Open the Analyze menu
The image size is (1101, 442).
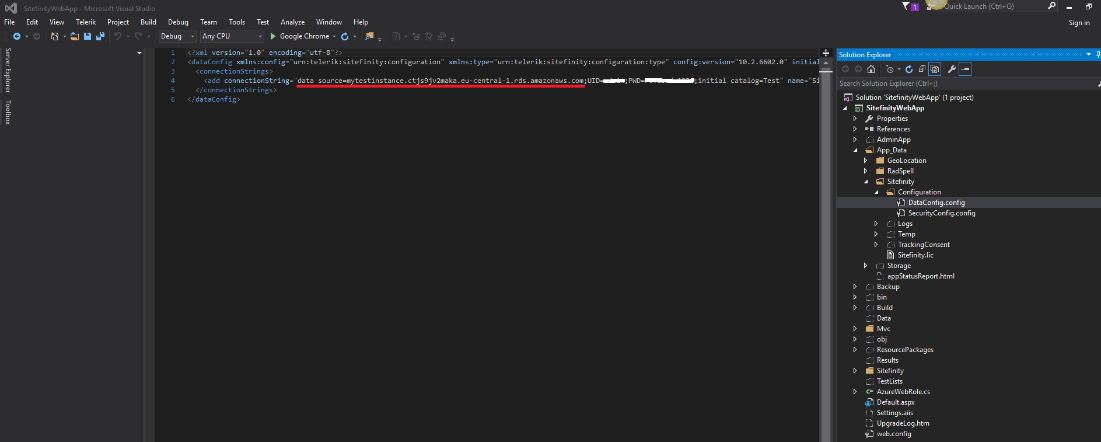293,21
